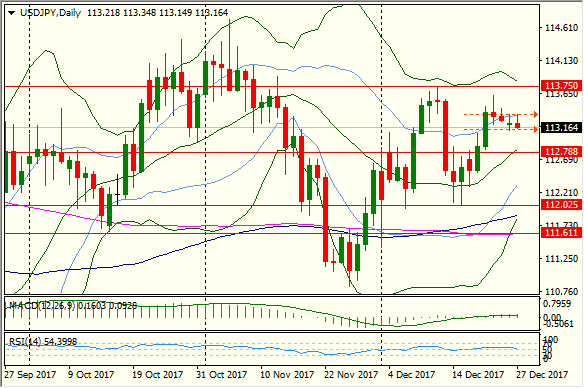584x388 pixels.
Task: Click the USDJPY,Daily chart title
Action: 50,13
